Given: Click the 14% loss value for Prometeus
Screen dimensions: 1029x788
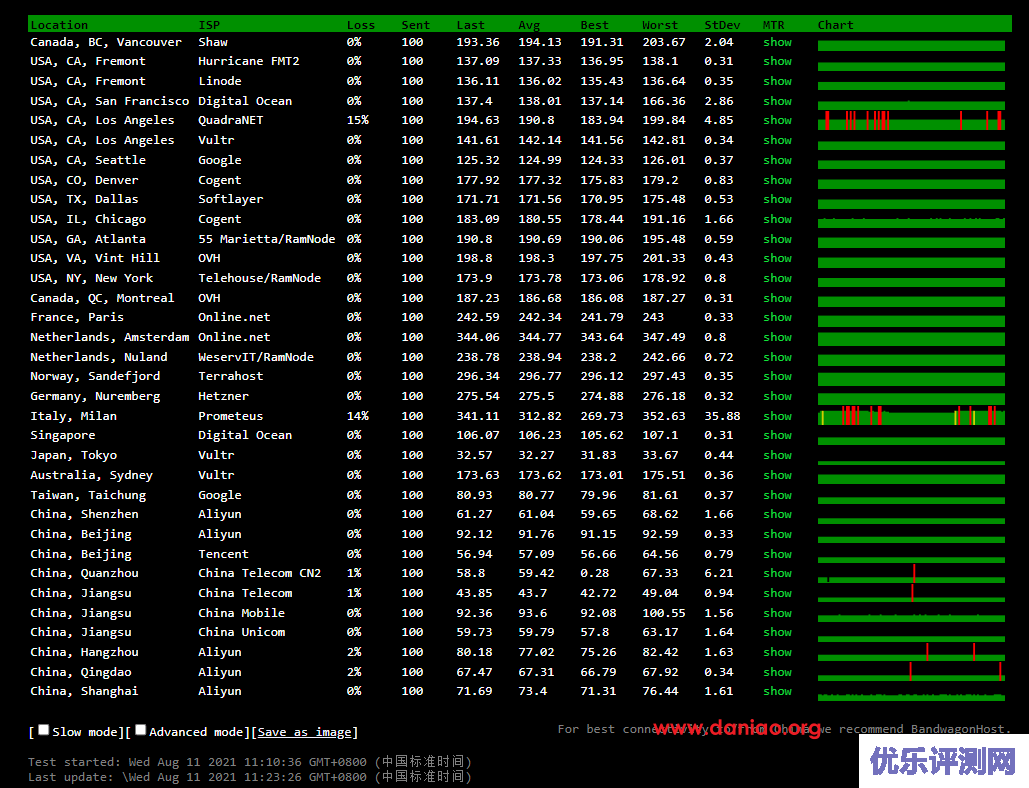Looking at the screenshot, I should click(x=358, y=416).
